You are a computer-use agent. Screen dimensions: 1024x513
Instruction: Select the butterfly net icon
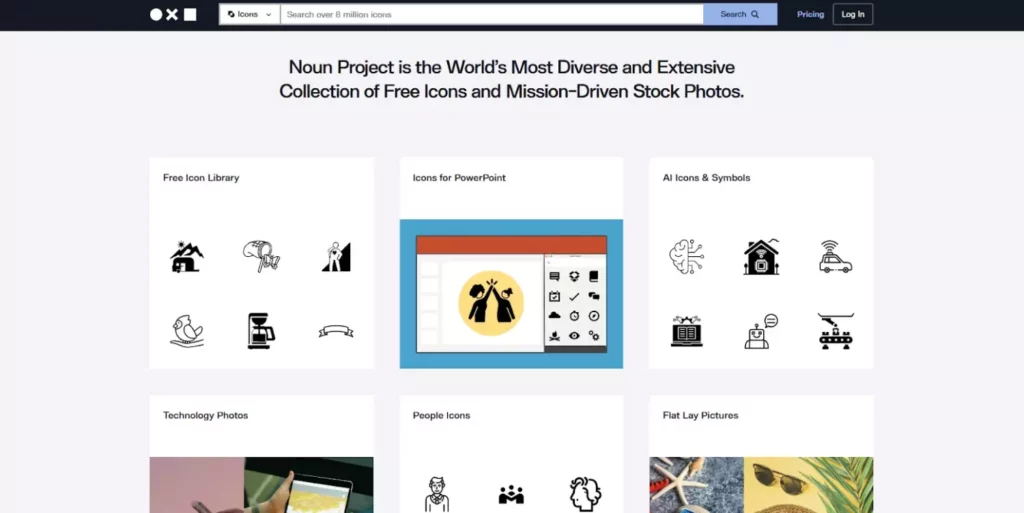[x=261, y=256]
